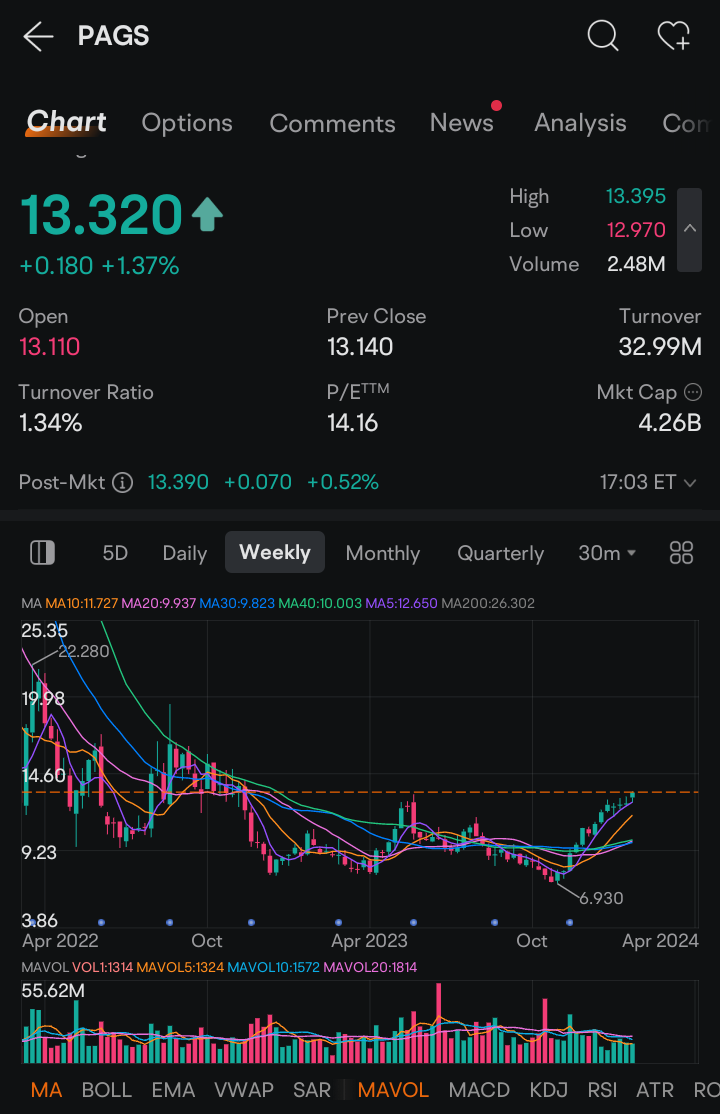Screen dimensions: 720x1114
Task: Select the Weekly timeframe
Action: [275, 552]
